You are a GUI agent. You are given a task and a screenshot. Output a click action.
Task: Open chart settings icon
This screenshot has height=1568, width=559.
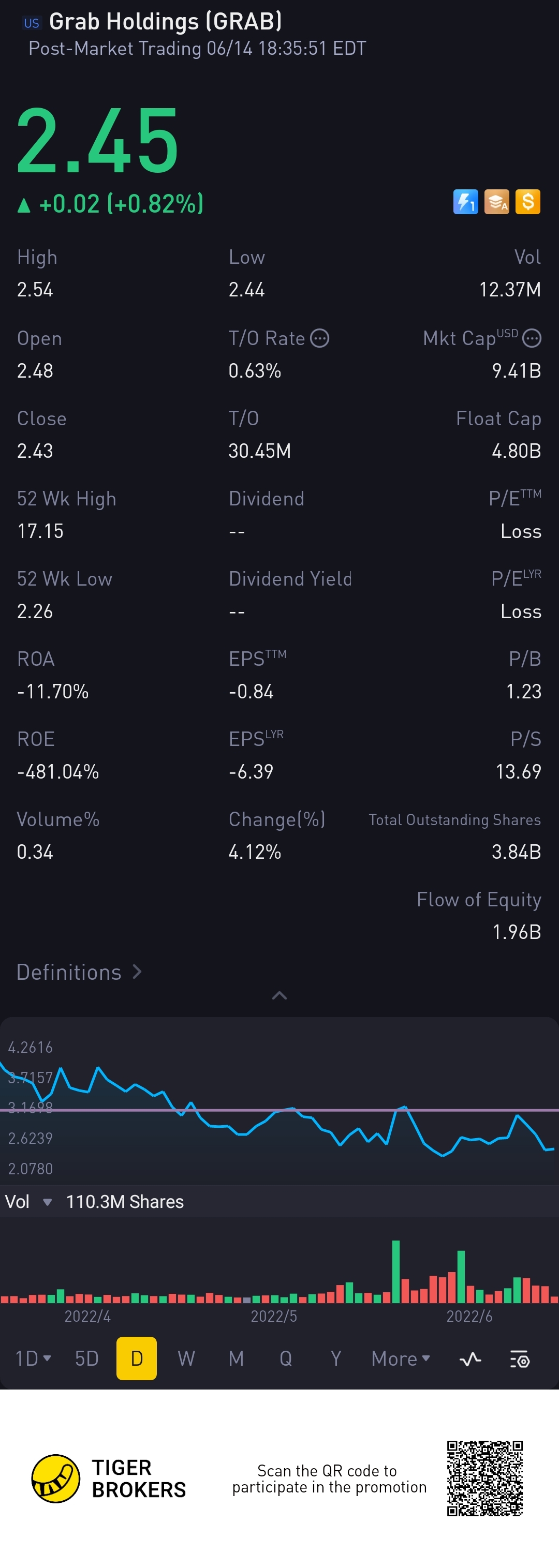click(520, 1358)
